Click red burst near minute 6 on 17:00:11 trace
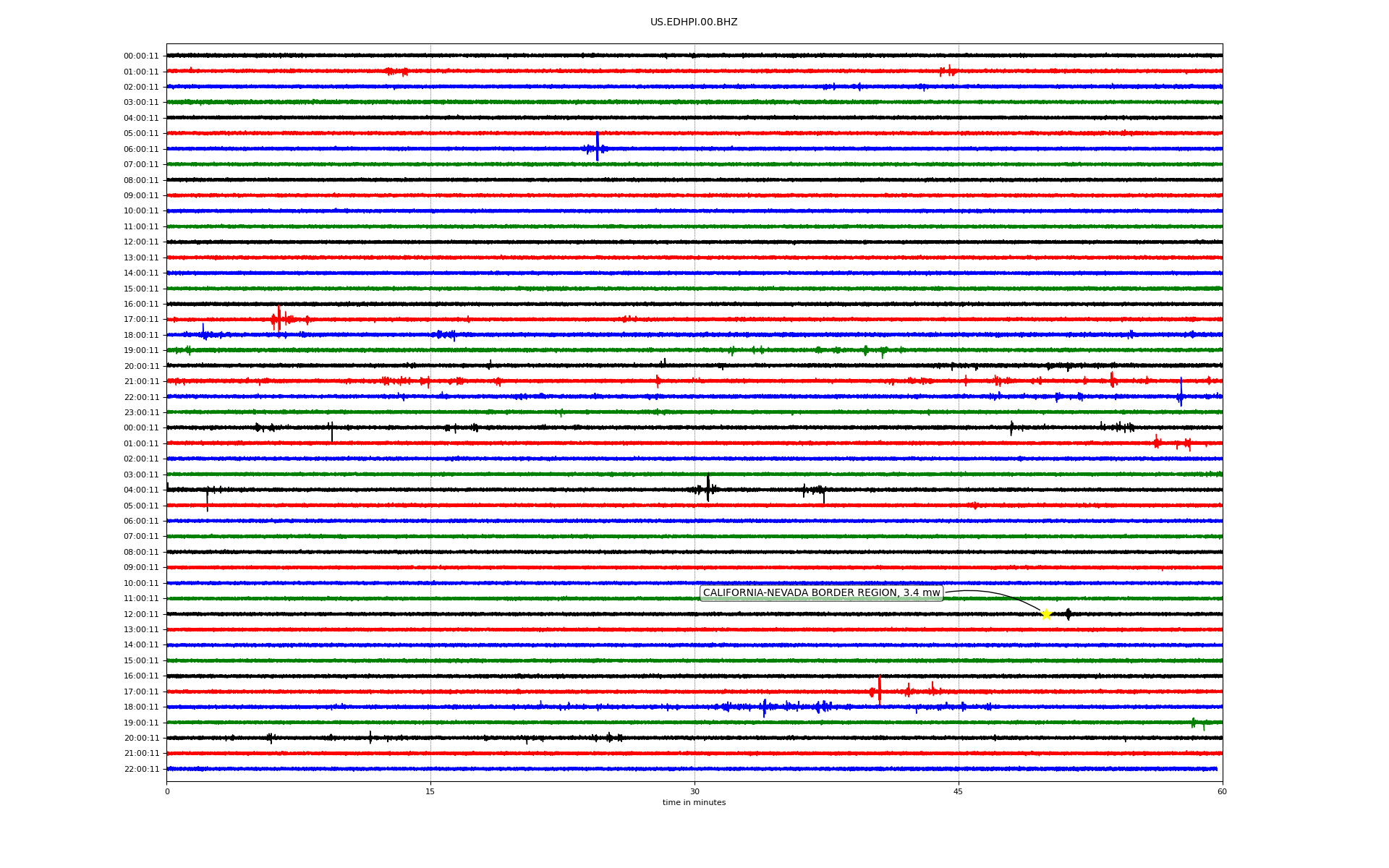Screen dimensions: 1389x868 (x=279, y=318)
